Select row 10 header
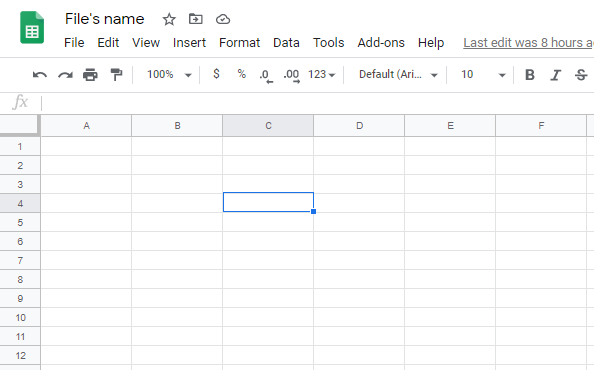The width and height of the screenshot is (594, 370). [20, 317]
